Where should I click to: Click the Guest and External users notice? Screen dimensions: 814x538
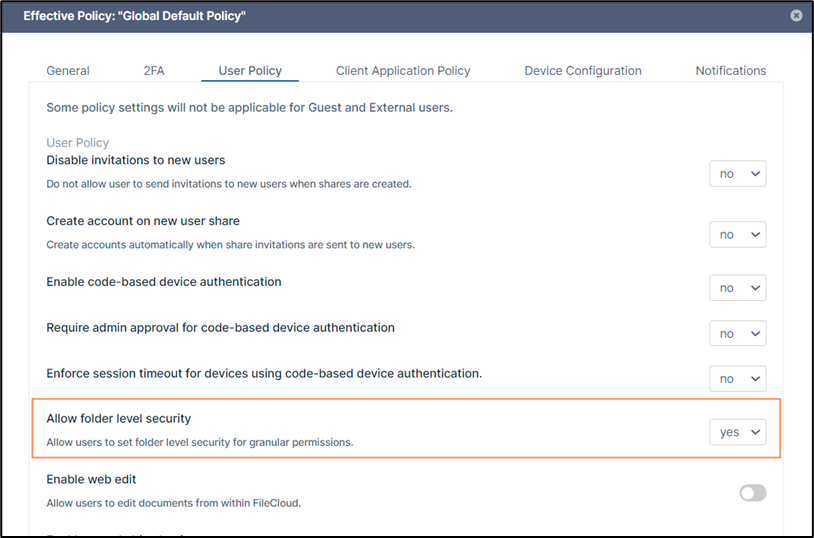tap(249, 107)
